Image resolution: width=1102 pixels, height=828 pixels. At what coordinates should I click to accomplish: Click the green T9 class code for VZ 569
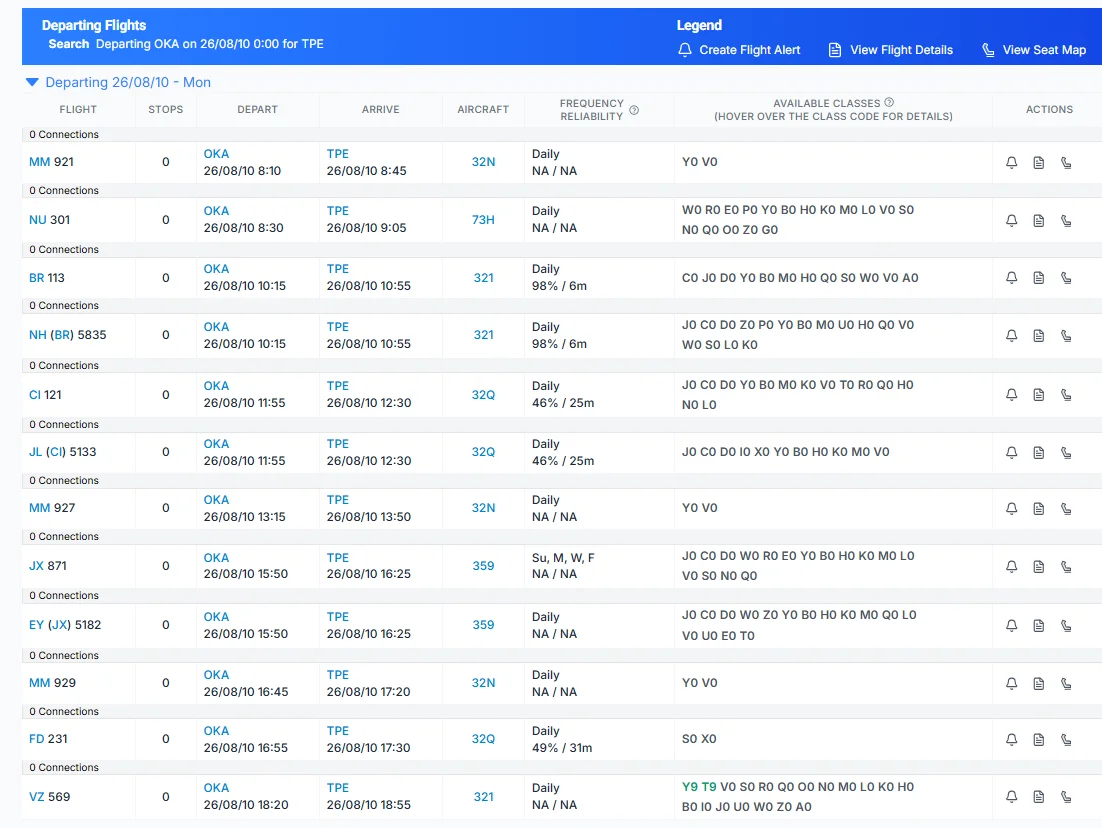[x=709, y=787]
